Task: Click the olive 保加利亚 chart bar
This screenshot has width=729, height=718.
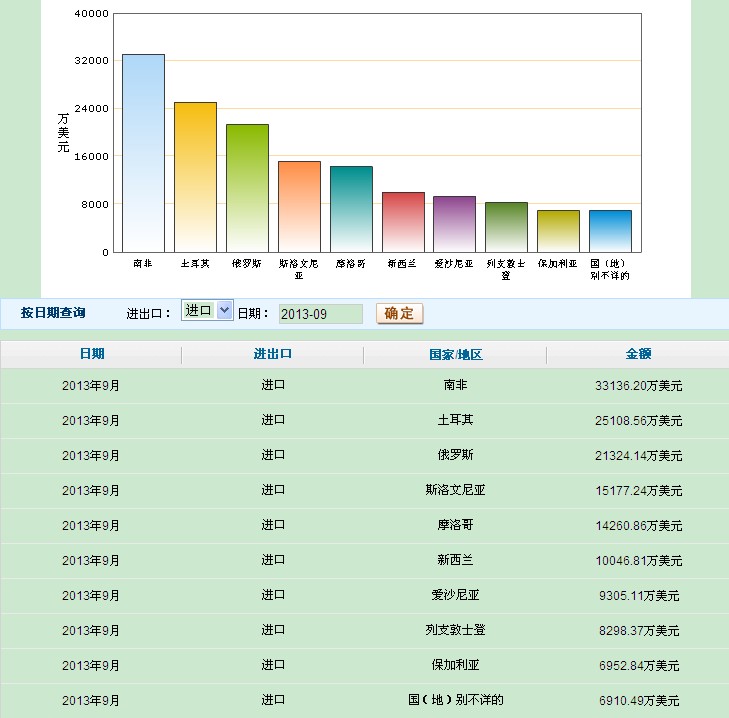Action: coord(558,231)
